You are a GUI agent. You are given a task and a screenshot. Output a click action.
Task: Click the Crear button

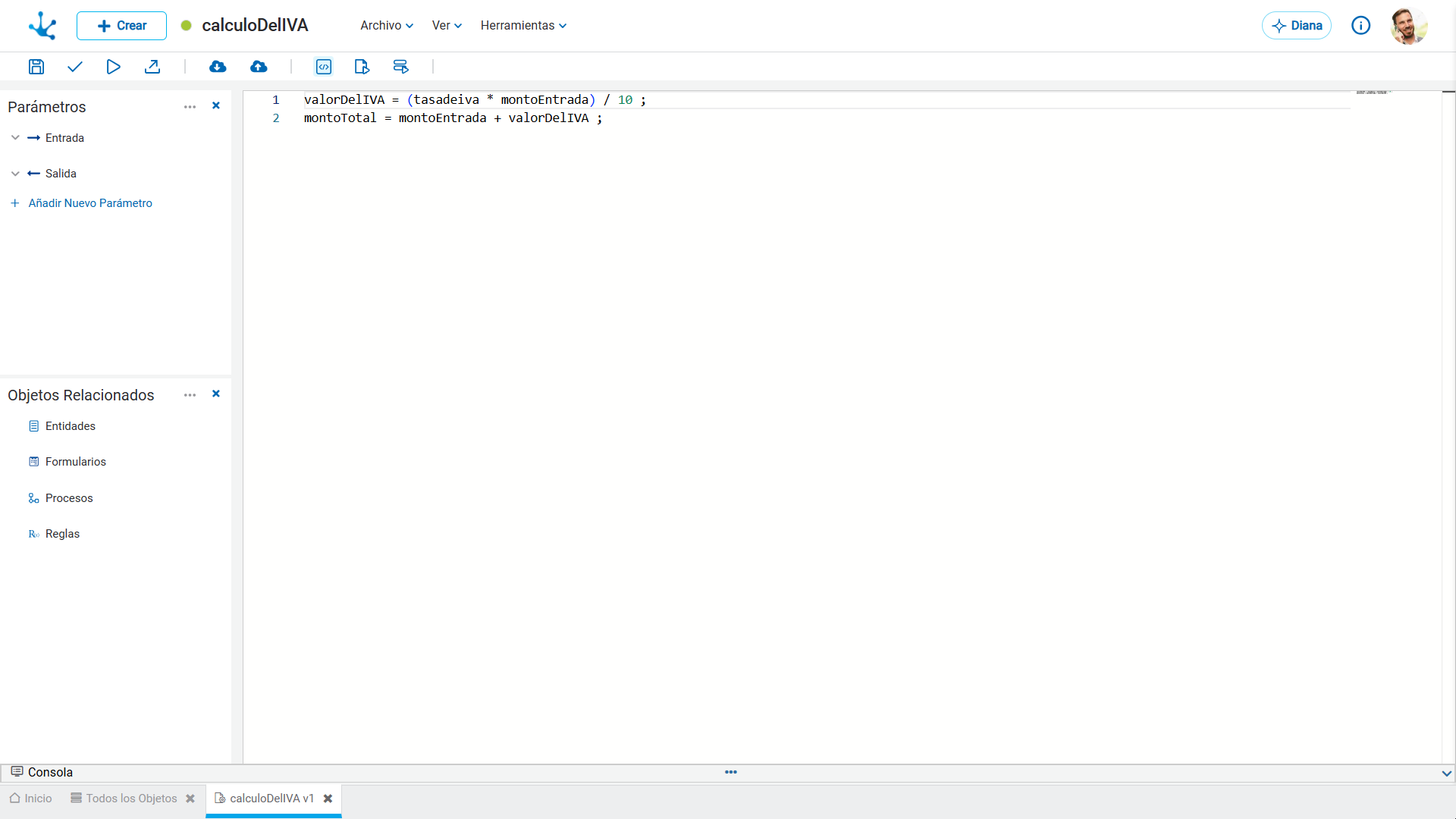pos(121,26)
